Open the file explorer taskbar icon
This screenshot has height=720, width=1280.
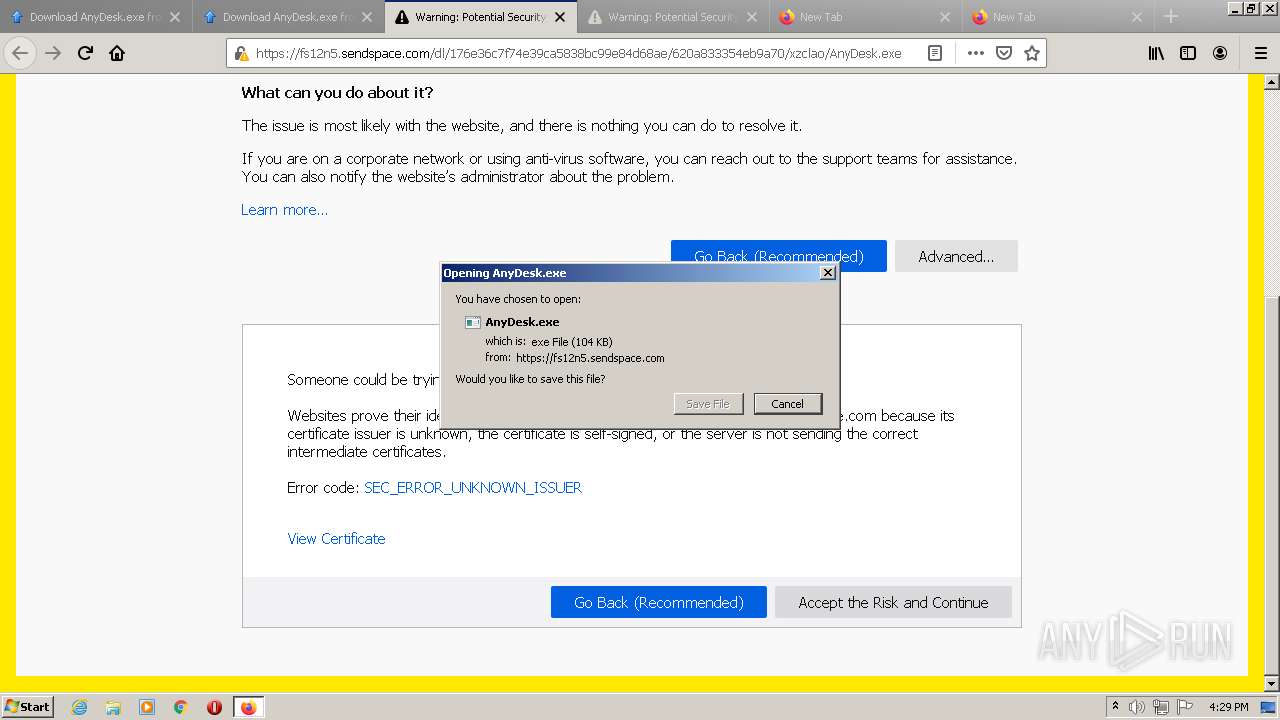tap(113, 707)
